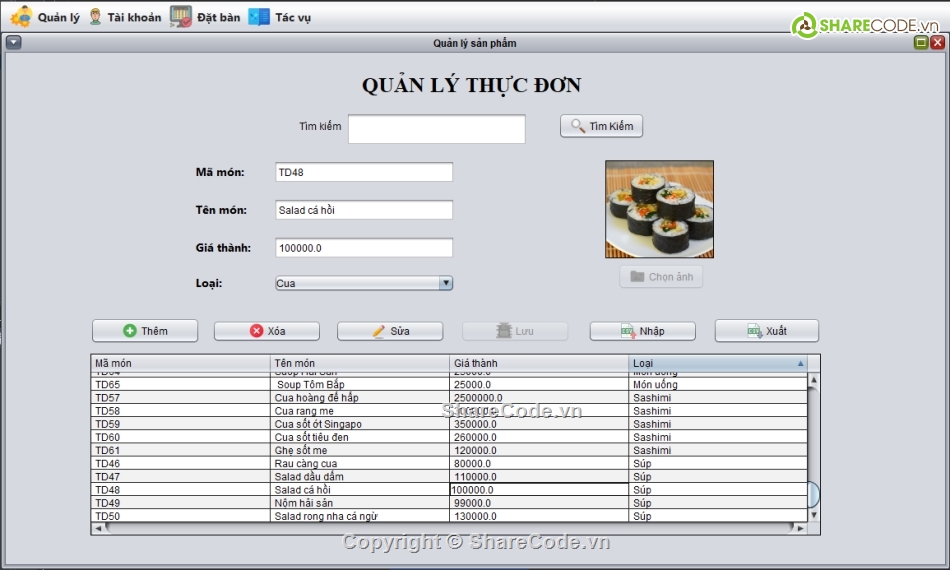Select row Cua sốt ớt Singapo

click(x=449, y=424)
